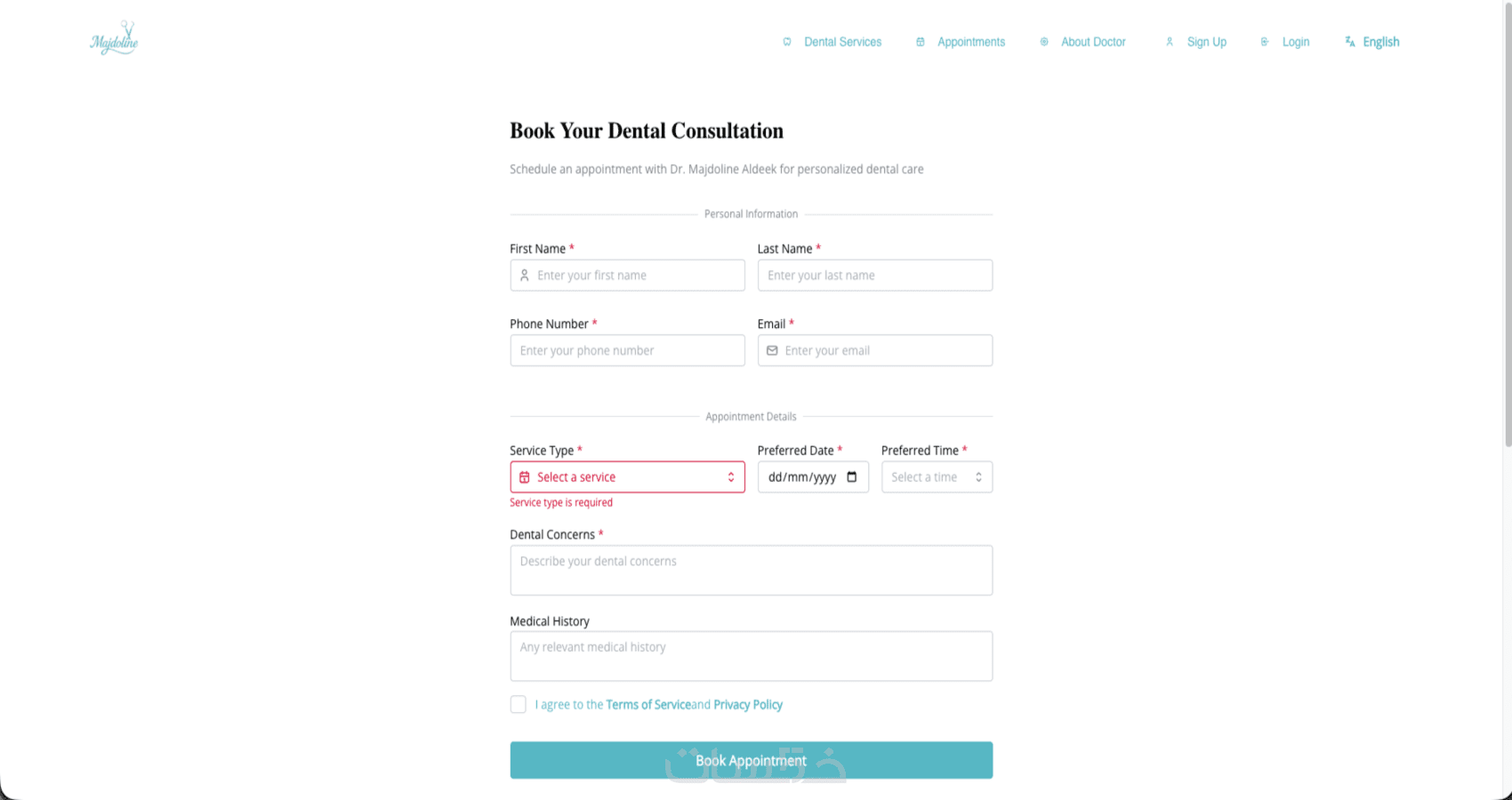The width and height of the screenshot is (1512, 800).
Task: Open the Privacy Policy link
Action: 748,705
